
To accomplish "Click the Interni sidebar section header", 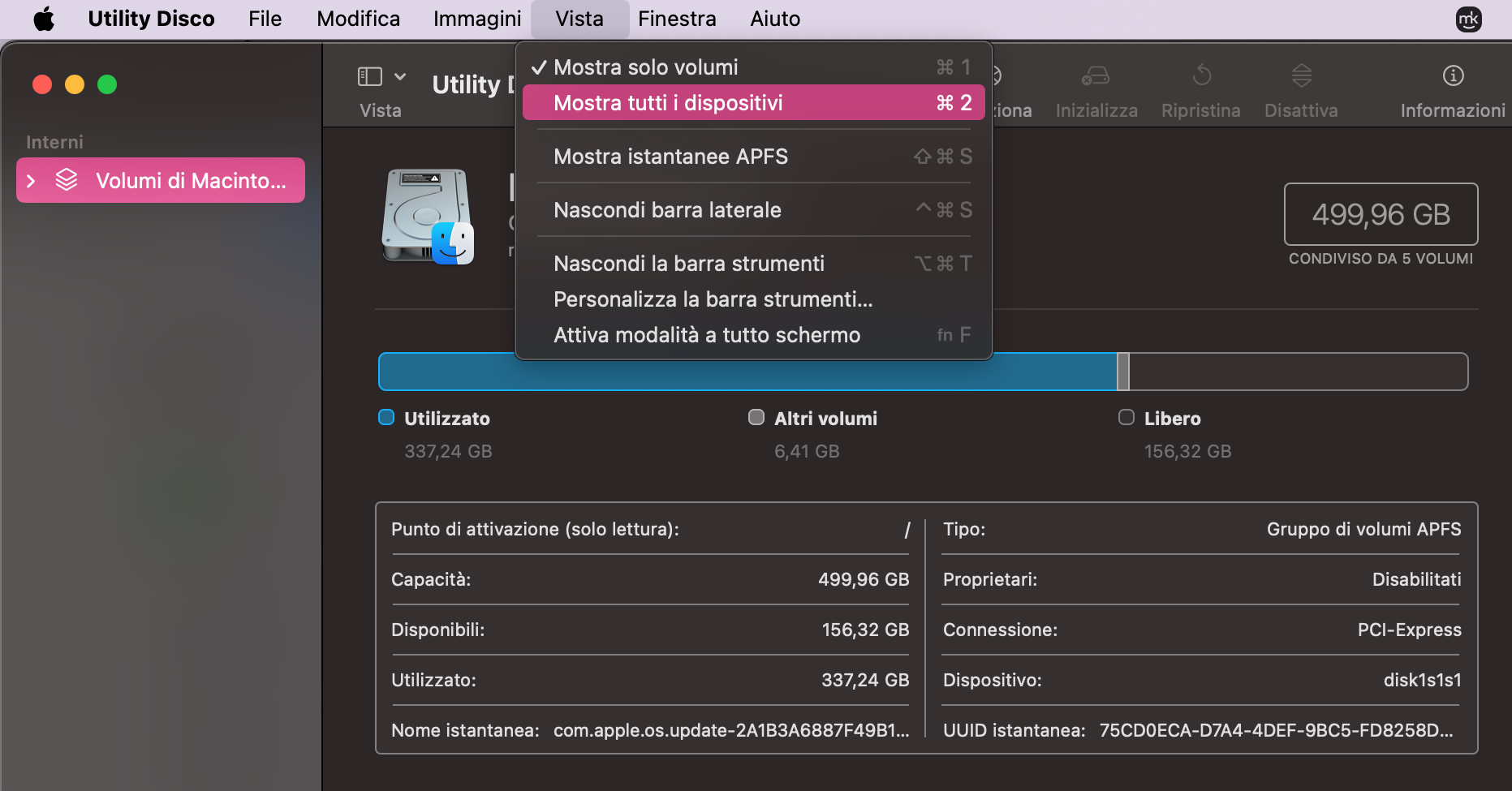I will tap(54, 142).
